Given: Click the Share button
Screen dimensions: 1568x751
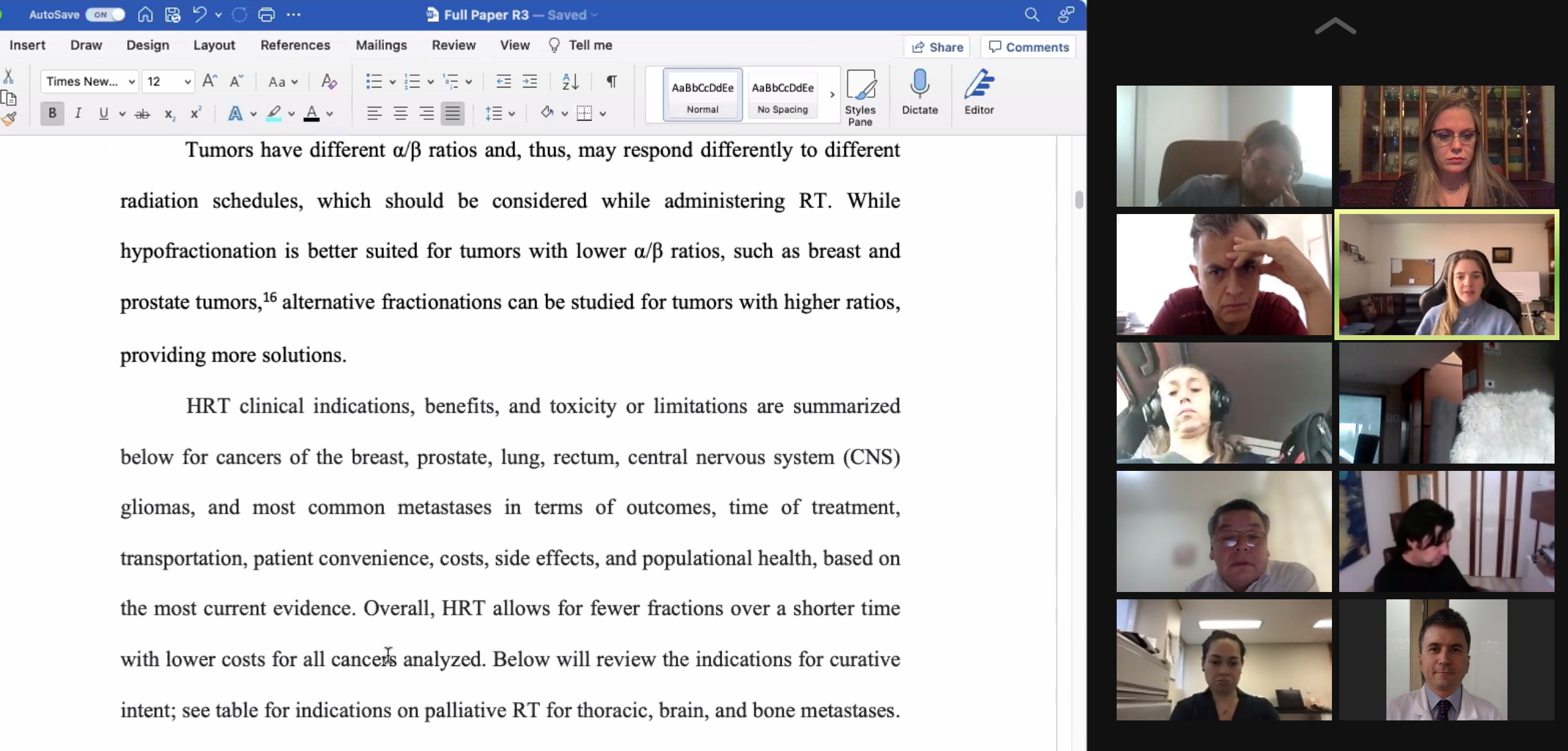Looking at the screenshot, I should (937, 46).
